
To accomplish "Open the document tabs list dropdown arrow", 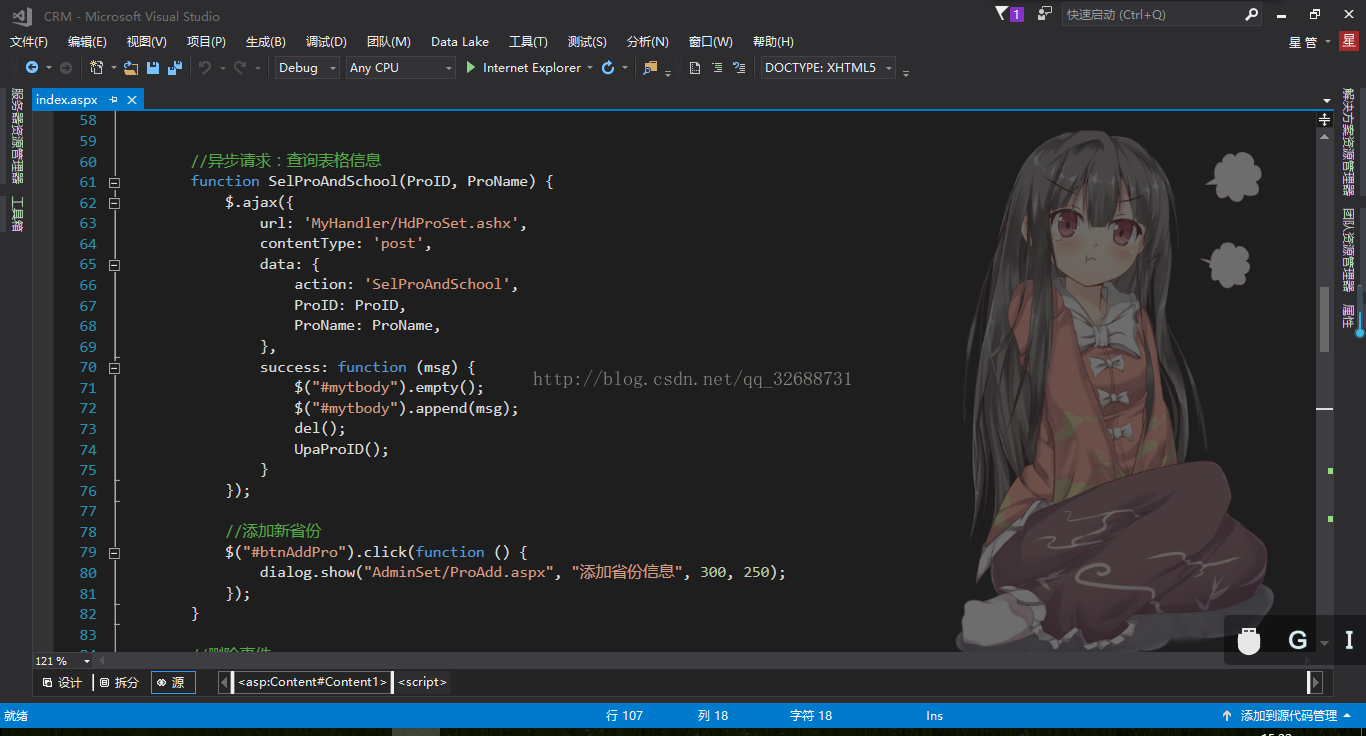I will click(x=1326, y=100).
